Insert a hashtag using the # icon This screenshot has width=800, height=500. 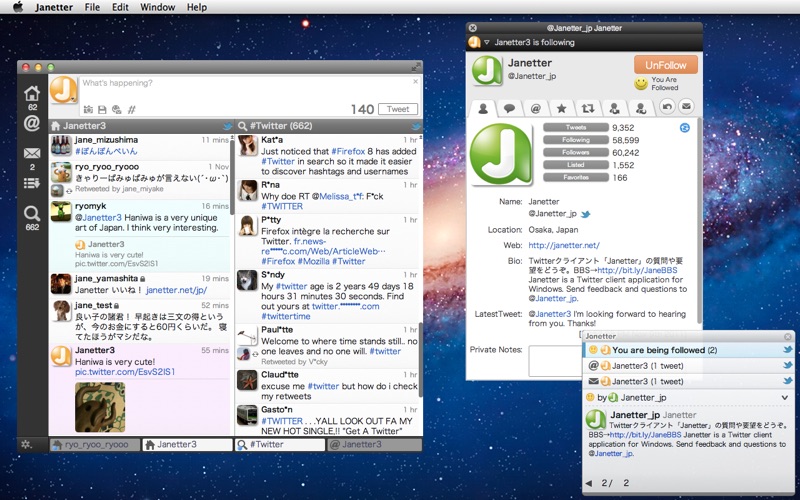(132, 109)
